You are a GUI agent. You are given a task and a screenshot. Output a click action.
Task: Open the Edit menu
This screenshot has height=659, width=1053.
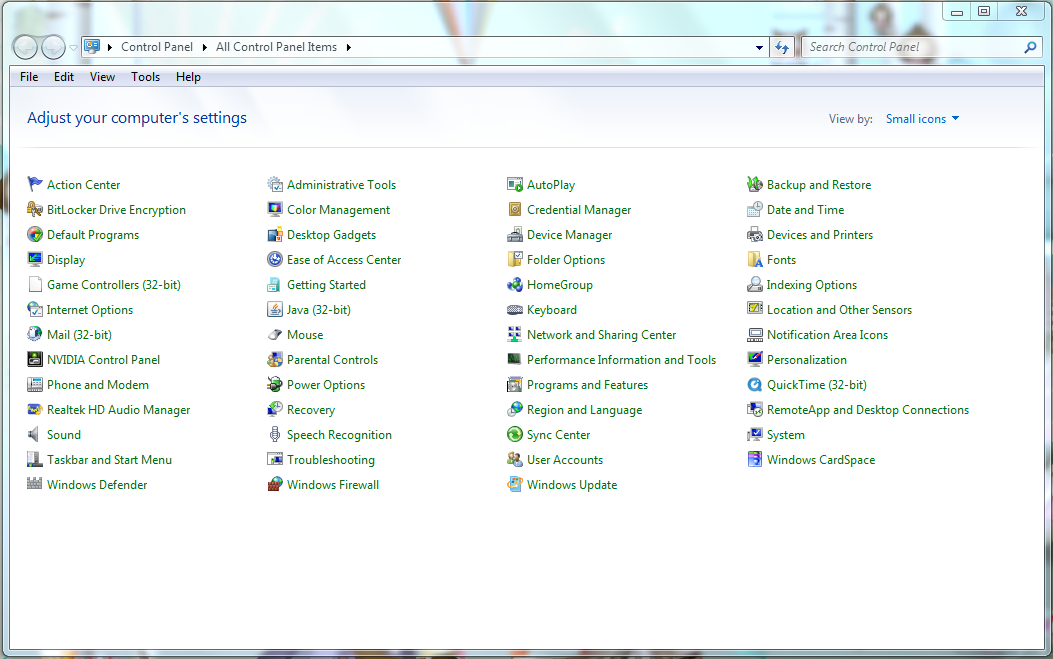[x=64, y=77]
